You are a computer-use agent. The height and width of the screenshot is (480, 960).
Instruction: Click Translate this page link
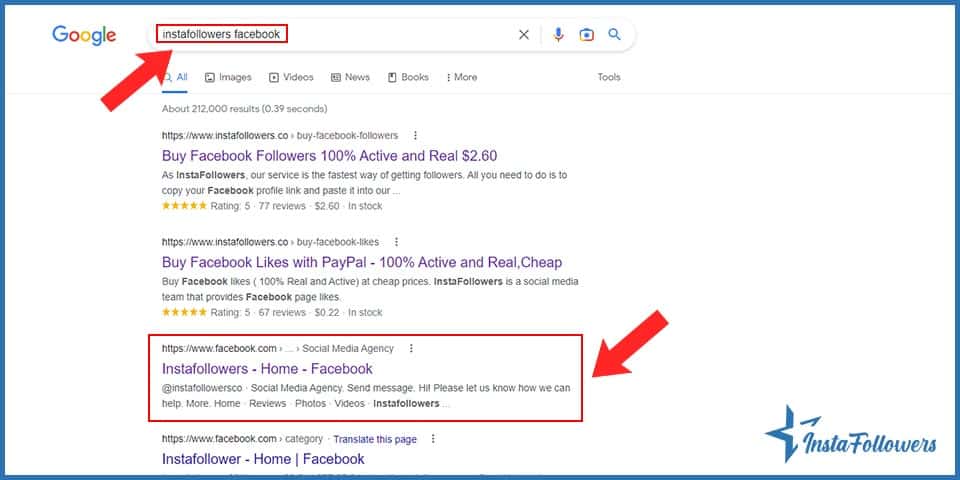point(375,440)
